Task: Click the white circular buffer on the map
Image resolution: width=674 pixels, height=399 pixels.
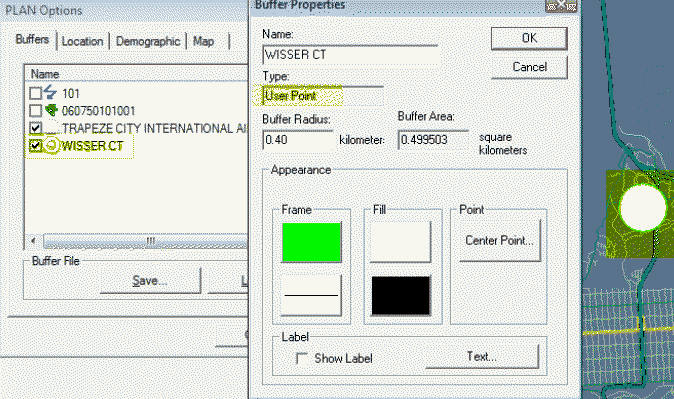Action: point(643,207)
